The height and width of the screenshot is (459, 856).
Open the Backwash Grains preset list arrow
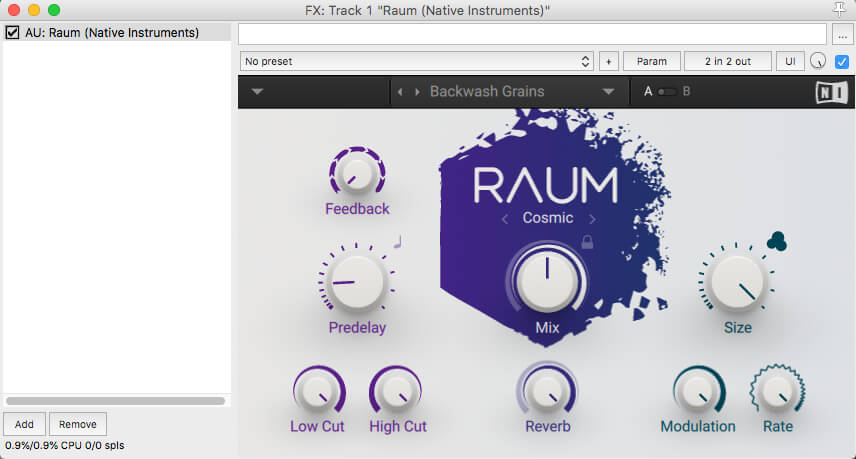coord(608,92)
